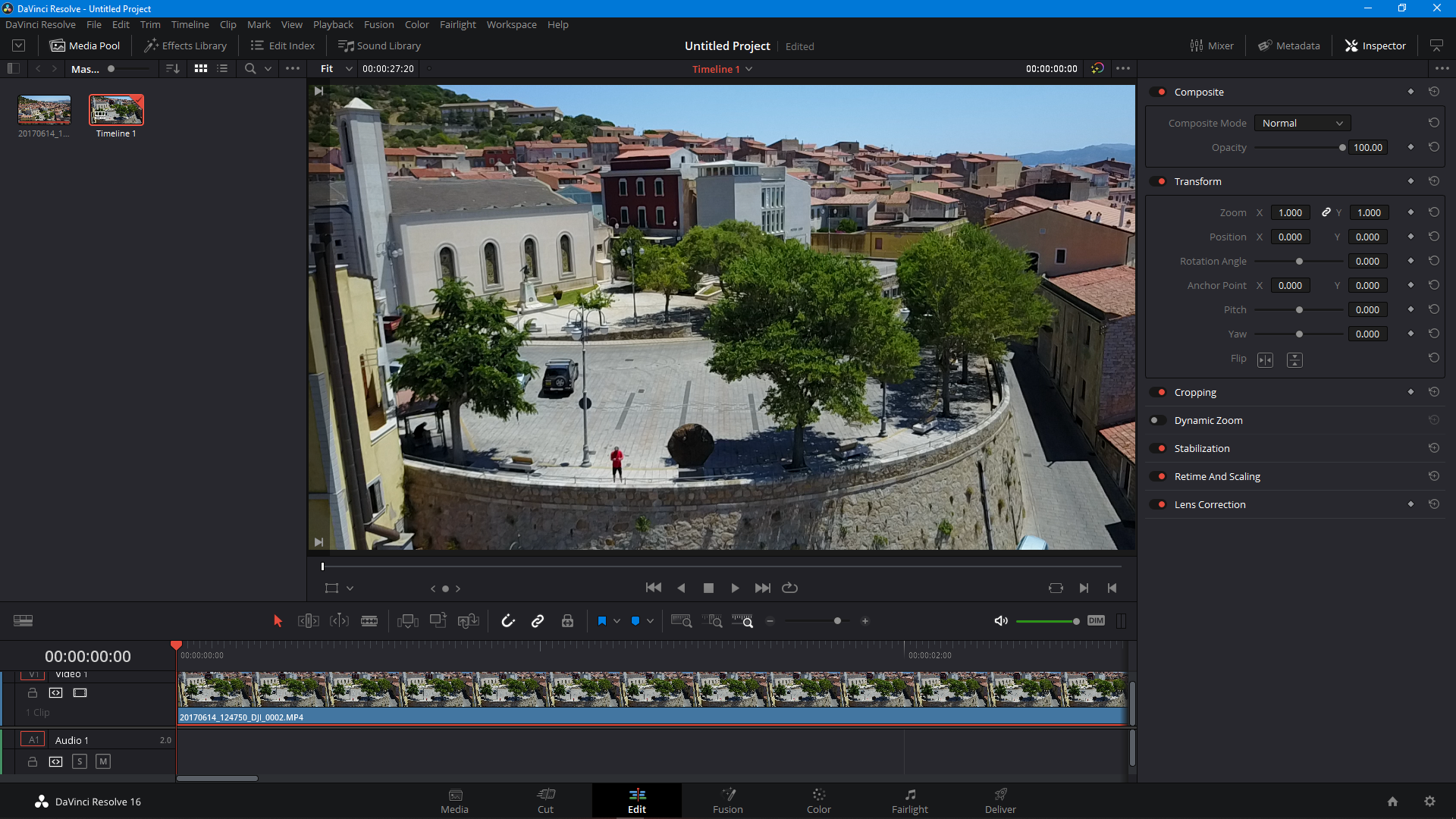Open the Effects Library panel
Screen dimensions: 1456x819
pyautogui.click(x=186, y=45)
